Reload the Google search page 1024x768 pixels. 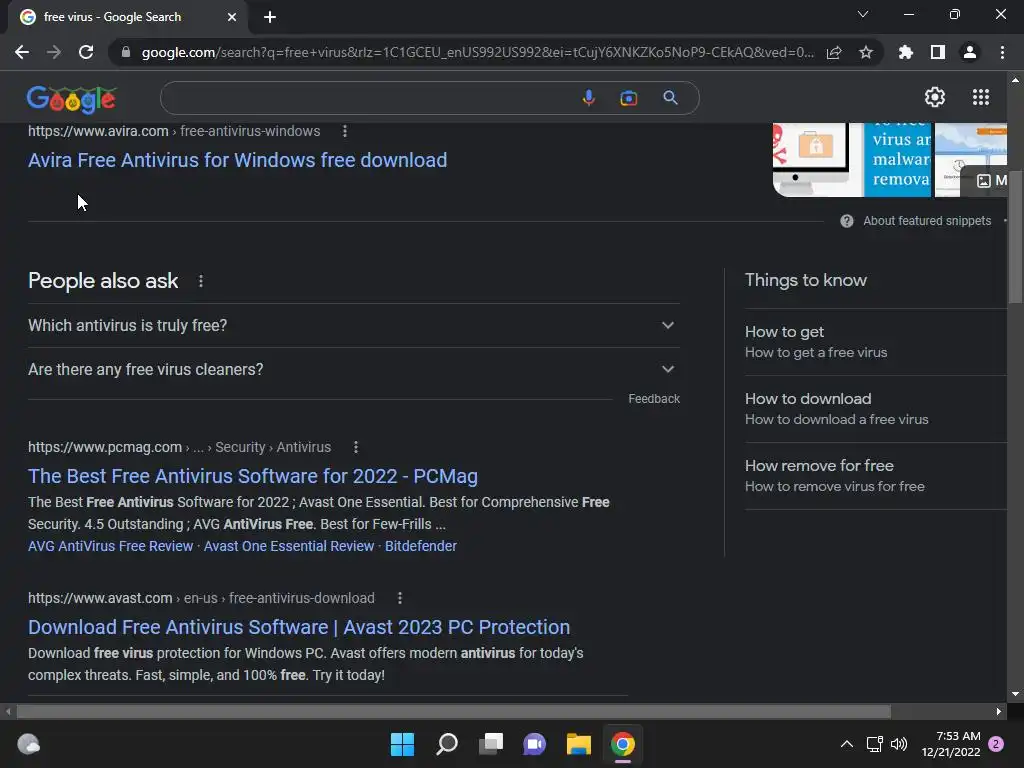[86, 52]
